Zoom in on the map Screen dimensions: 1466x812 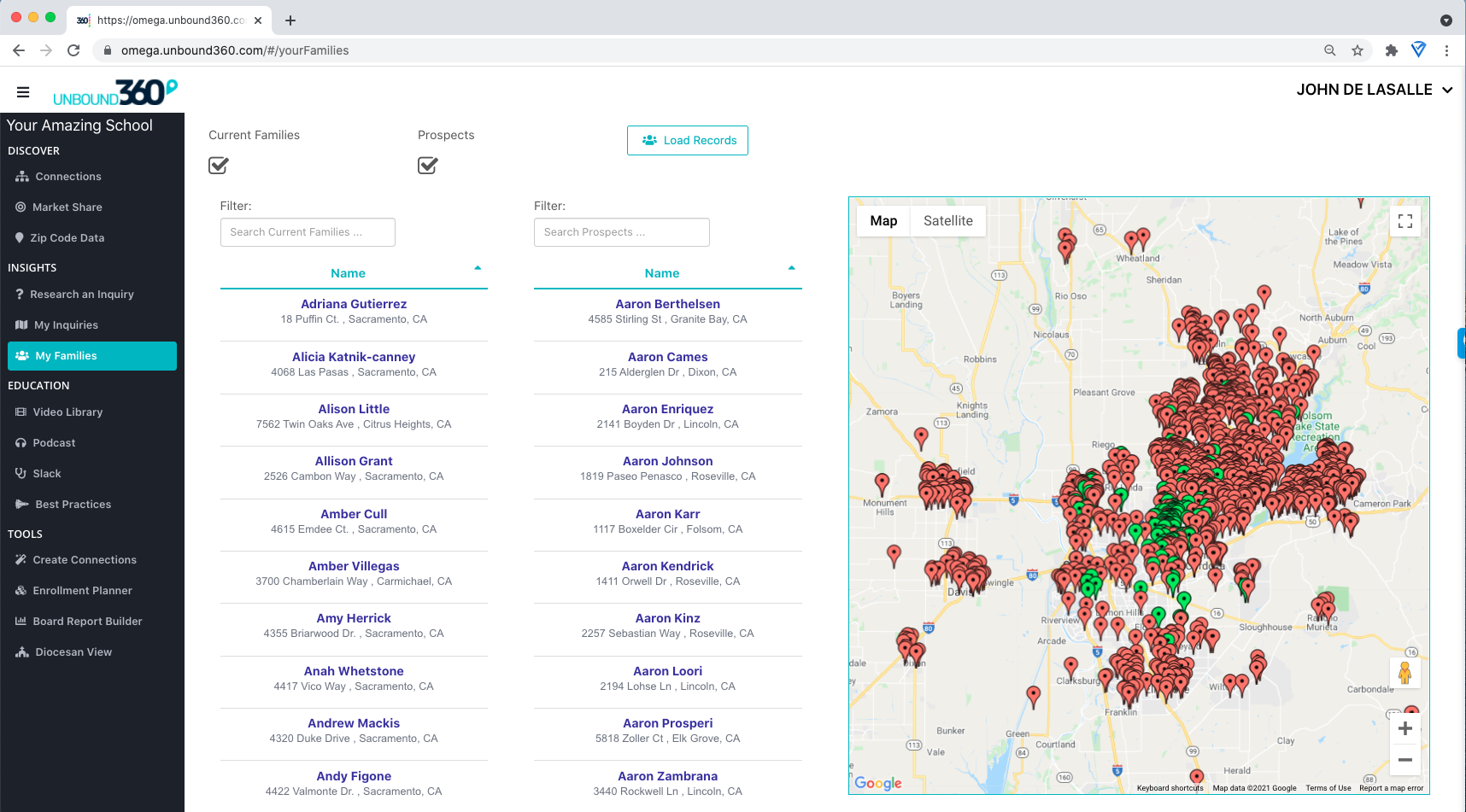click(x=1405, y=728)
